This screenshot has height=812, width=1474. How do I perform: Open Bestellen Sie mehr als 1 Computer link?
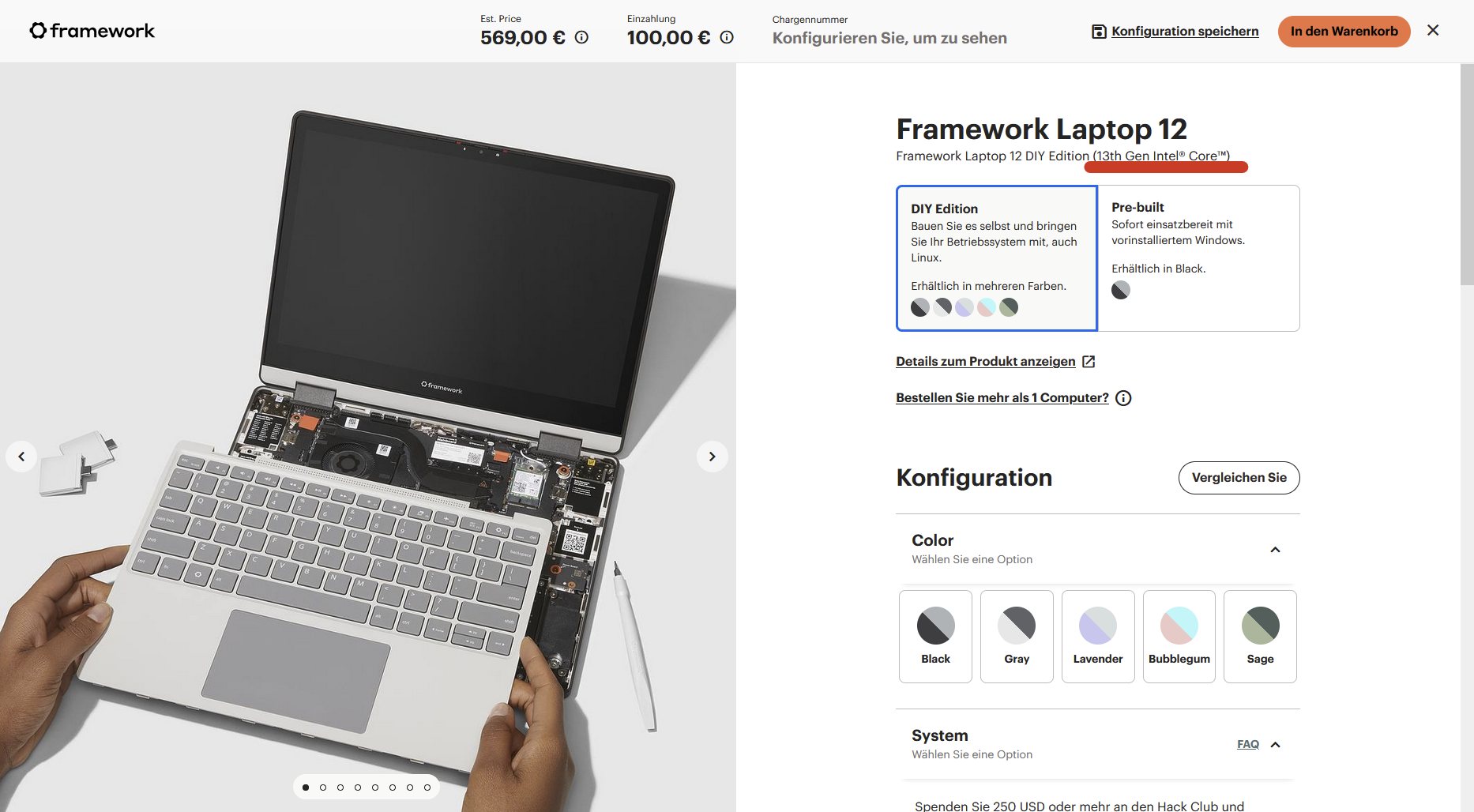pos(1002,398)
